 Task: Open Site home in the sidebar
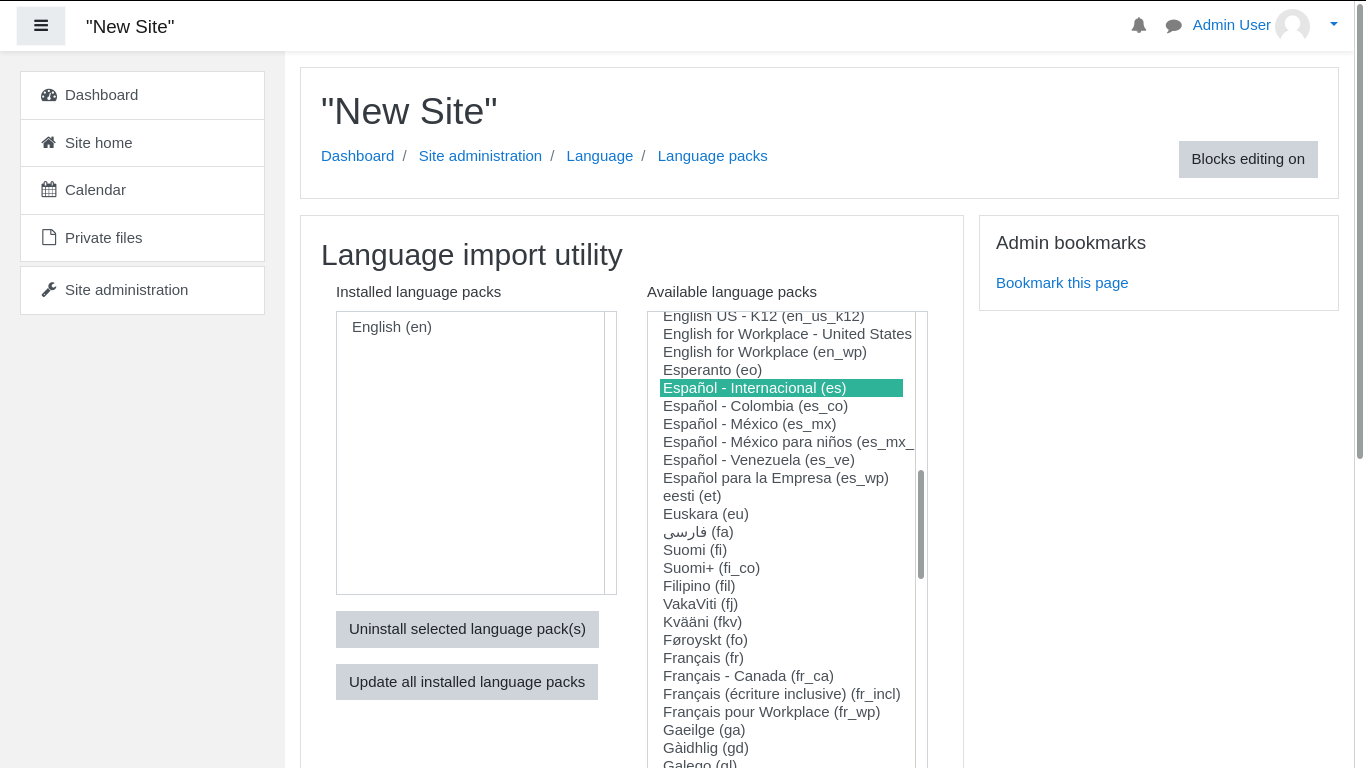142,143
